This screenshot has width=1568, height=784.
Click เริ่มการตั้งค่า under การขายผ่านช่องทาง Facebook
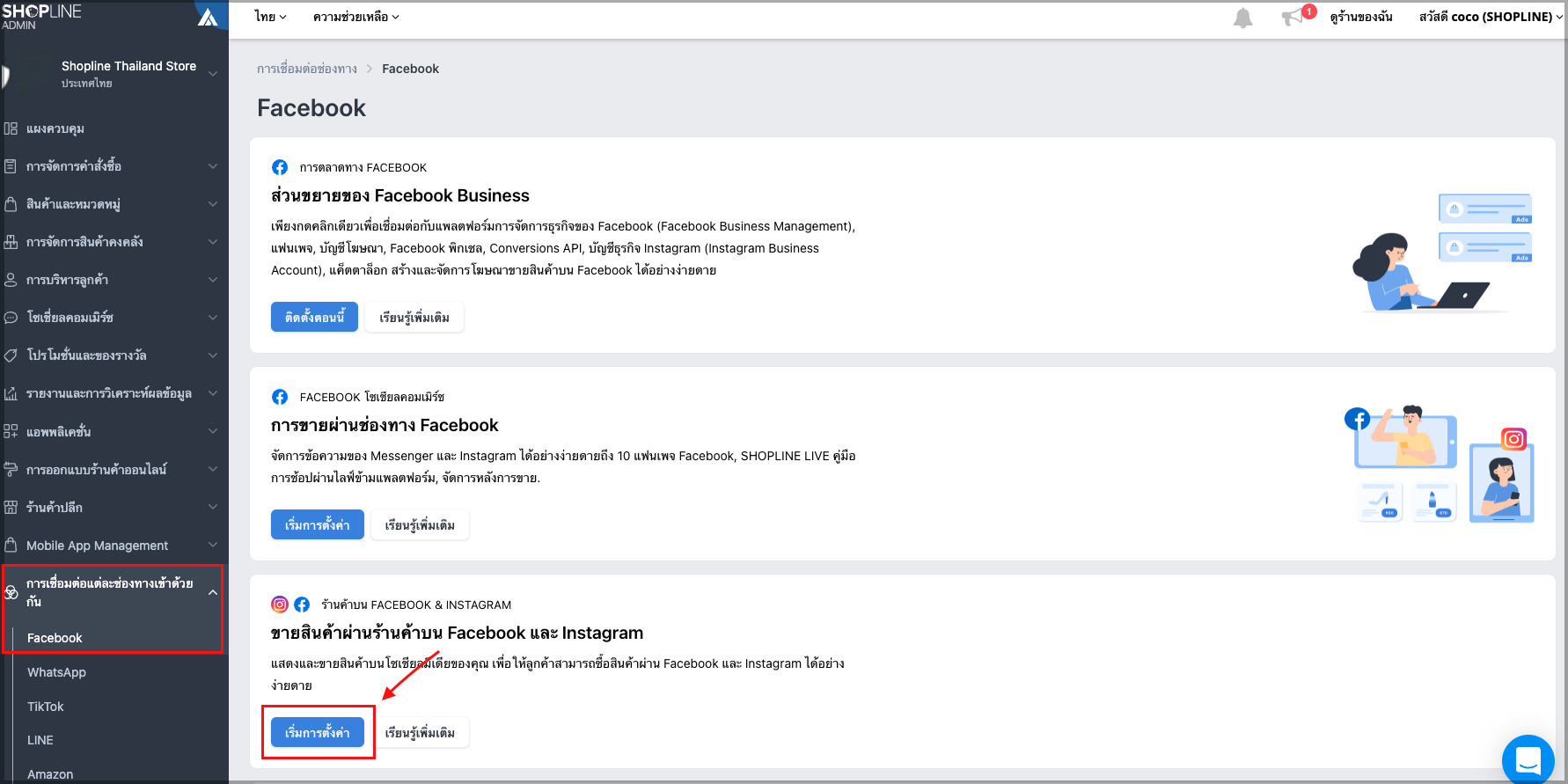click(318, 524)
